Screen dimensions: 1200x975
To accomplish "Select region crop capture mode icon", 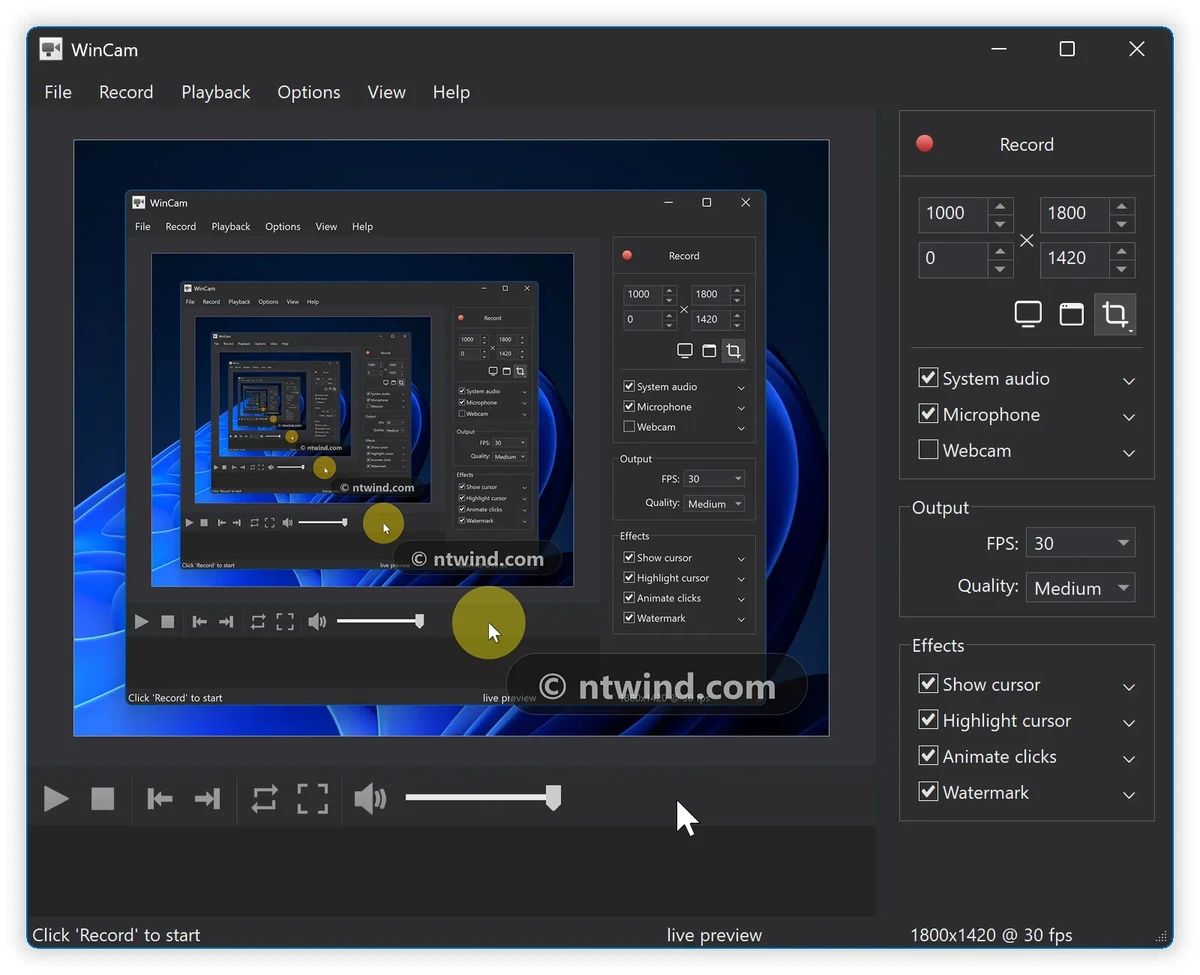I will (x=1115, y=315).
